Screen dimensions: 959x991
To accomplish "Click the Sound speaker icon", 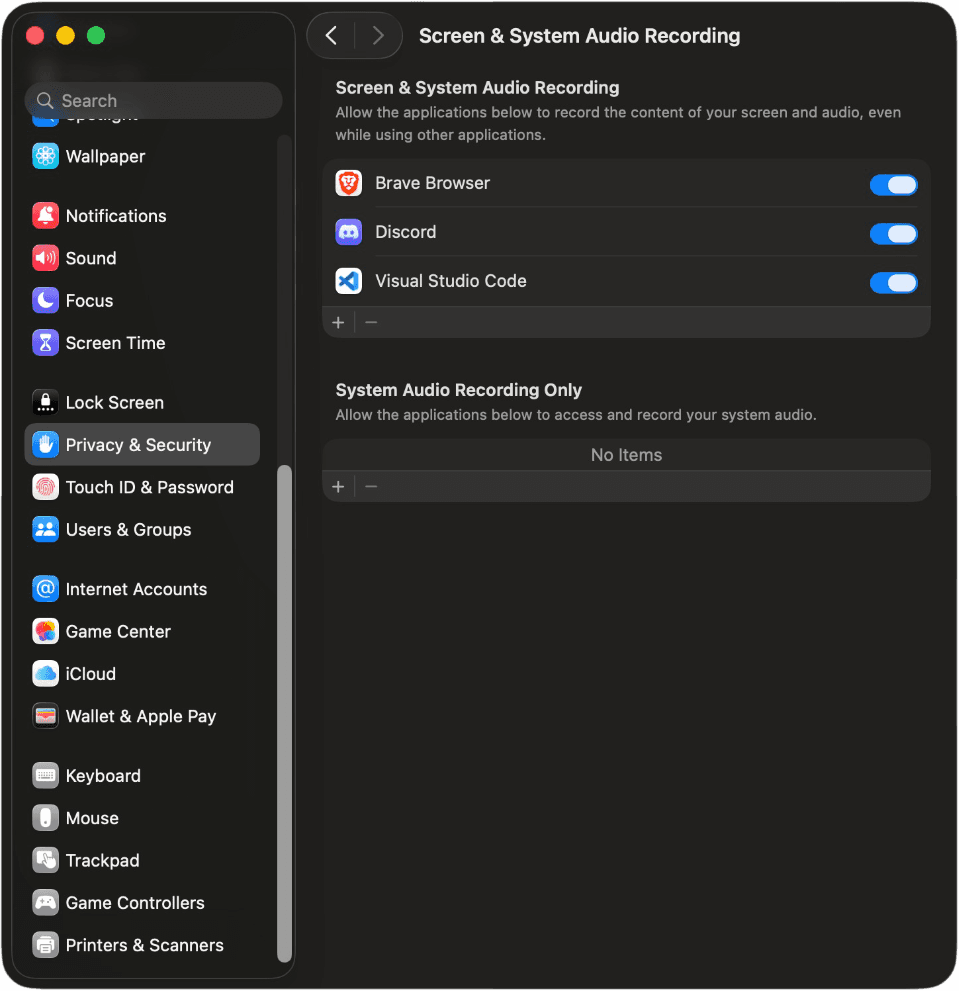I will [x=46, y=258].
